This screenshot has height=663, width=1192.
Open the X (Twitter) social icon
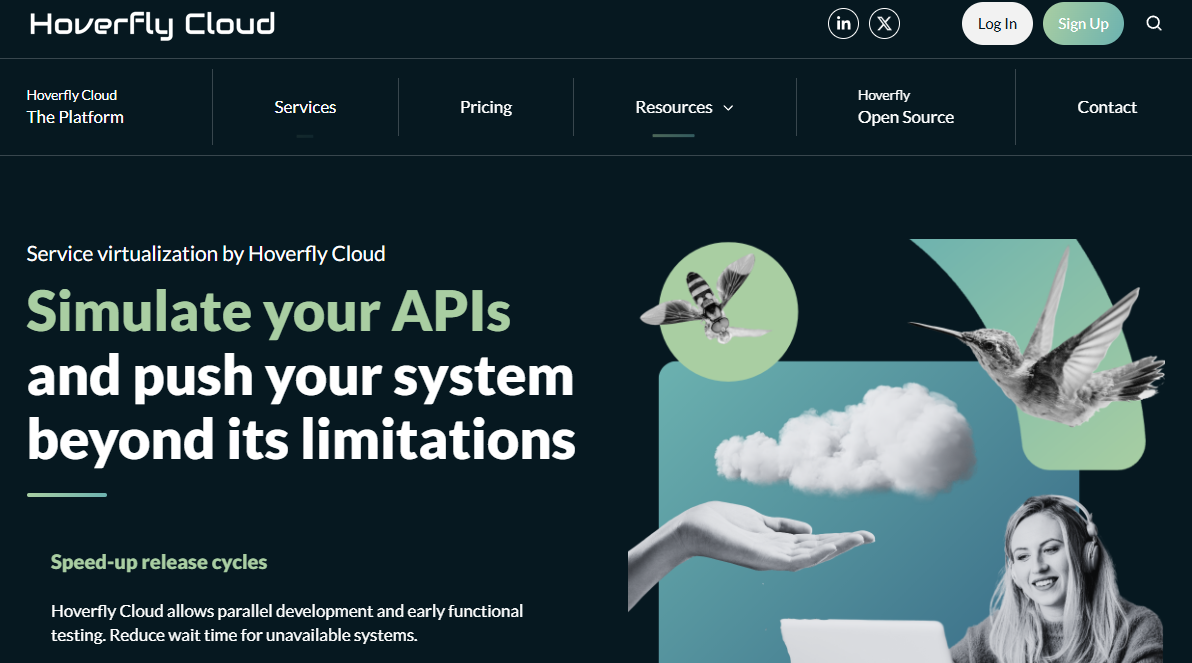tap(884, 24)
